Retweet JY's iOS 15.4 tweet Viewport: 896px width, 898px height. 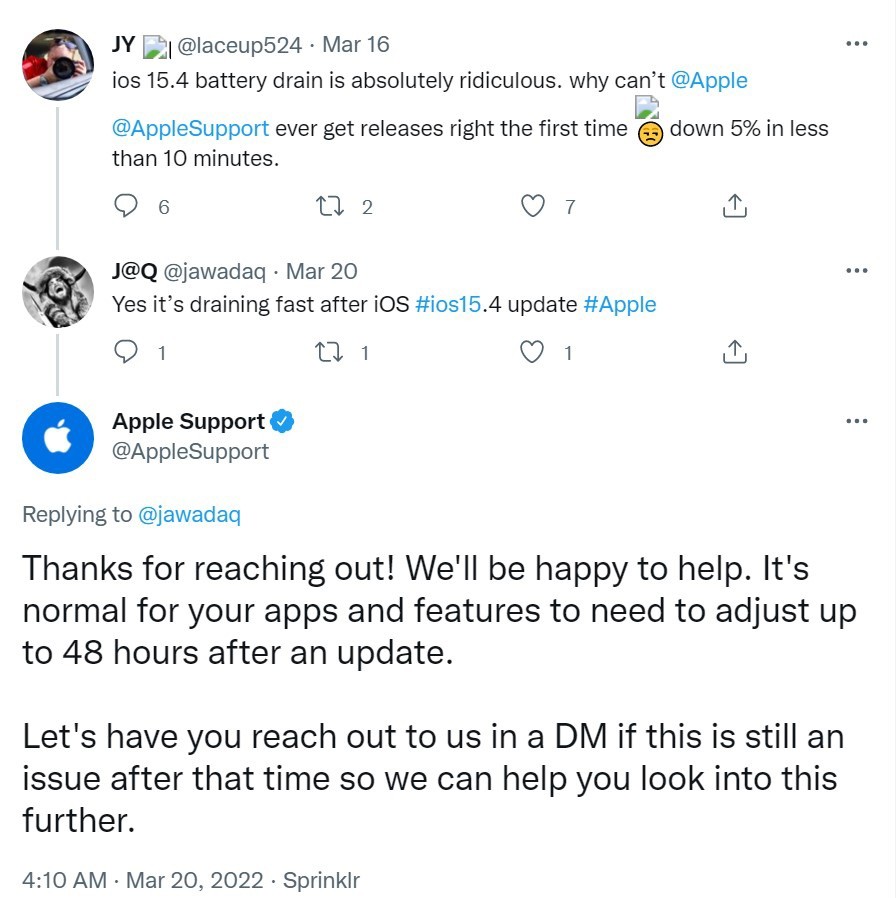(328, 206)
